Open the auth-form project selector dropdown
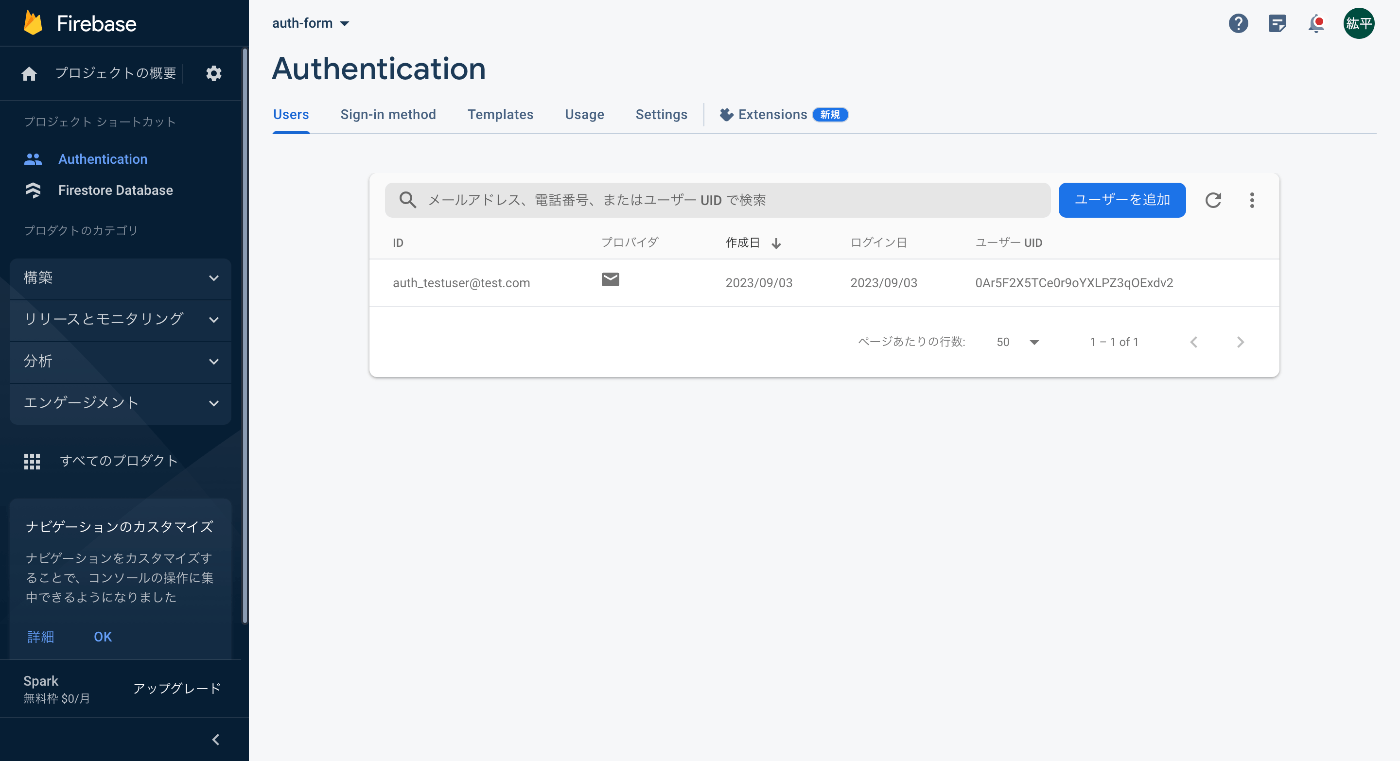1400x761 pixels. click(311, 23)
